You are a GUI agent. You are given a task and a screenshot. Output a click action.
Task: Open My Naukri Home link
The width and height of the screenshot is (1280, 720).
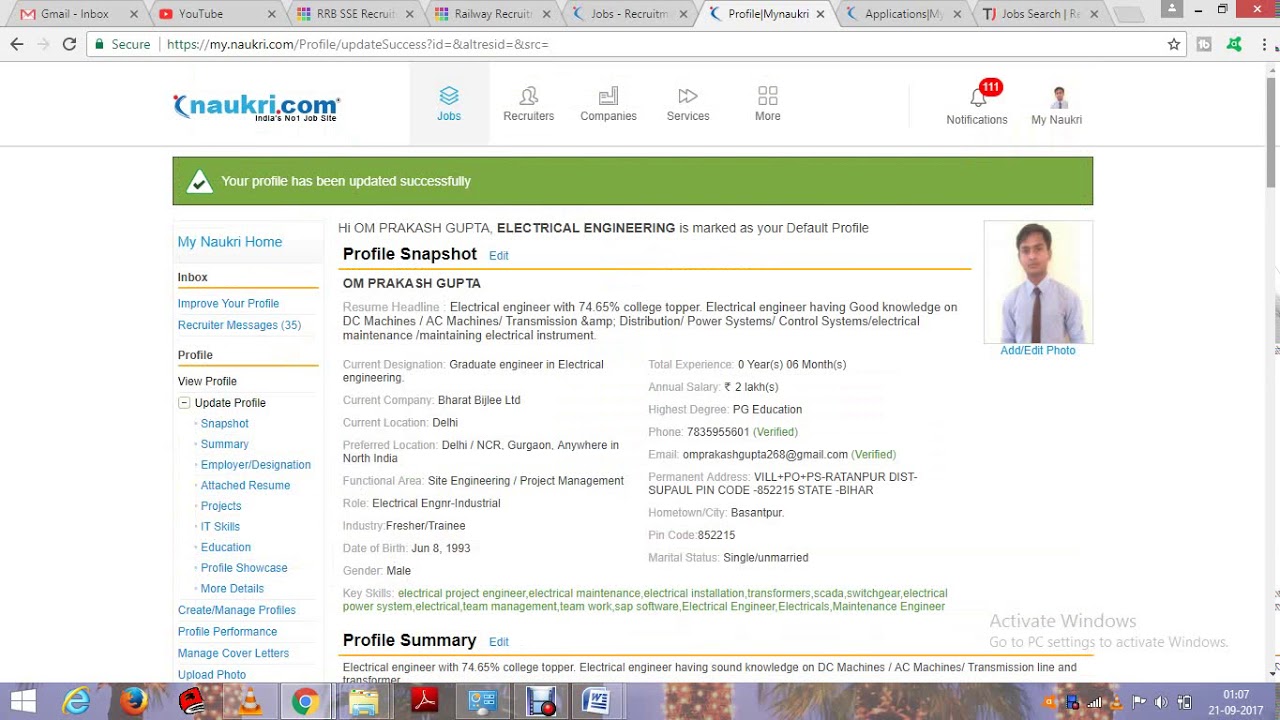(230, 242)
